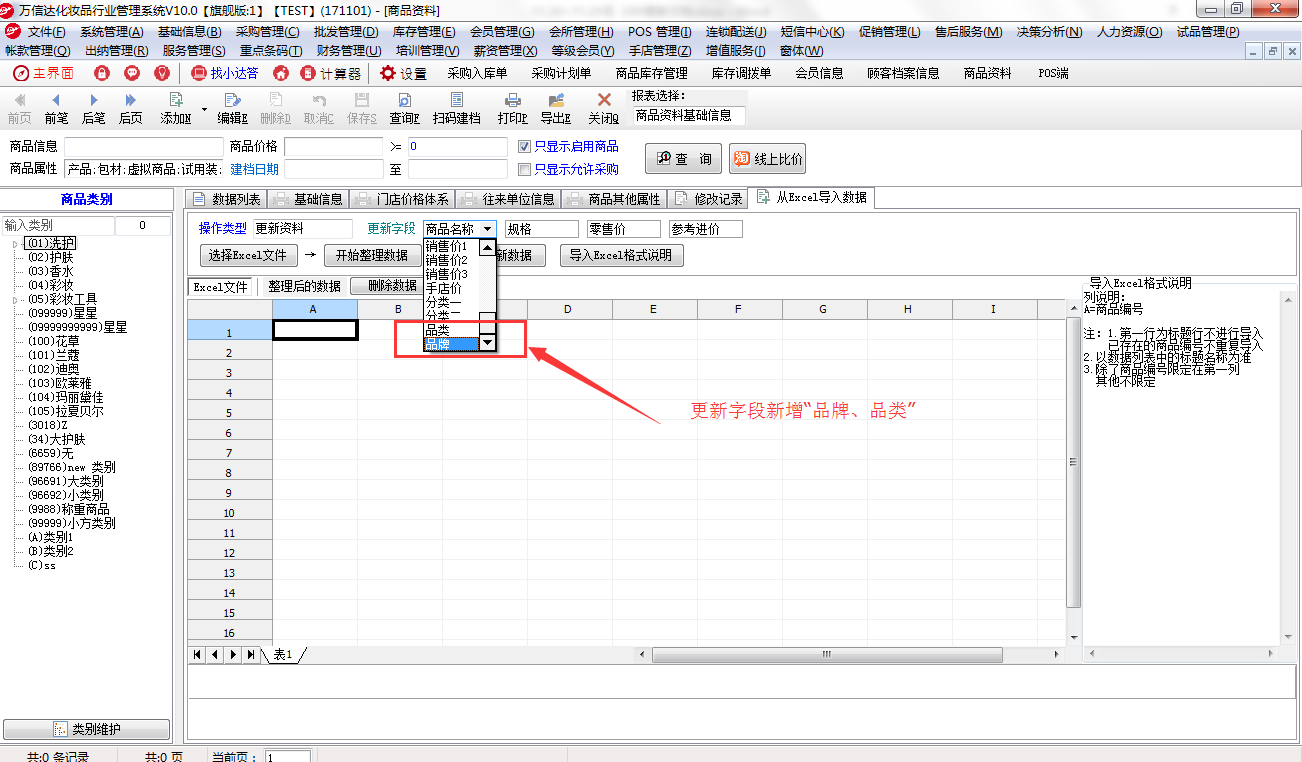The image size is (1302, 762).
Task: Open the 库存管理(E) menu
Action: click(424, 32)
